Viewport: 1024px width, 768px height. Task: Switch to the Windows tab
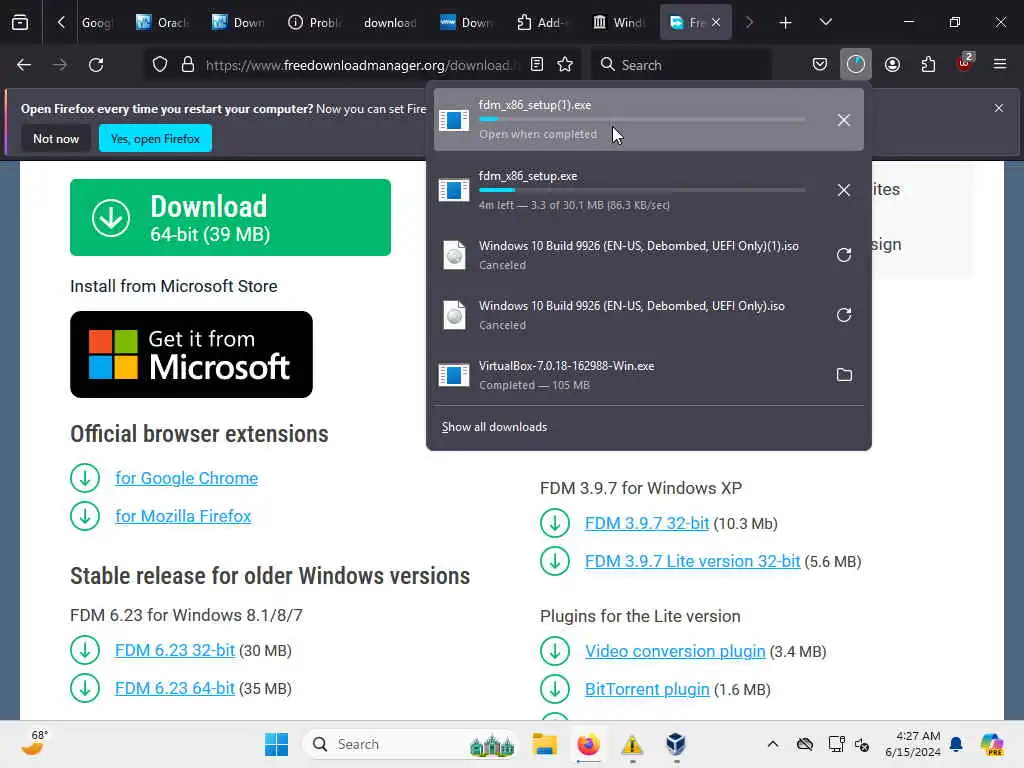point(618,23)
